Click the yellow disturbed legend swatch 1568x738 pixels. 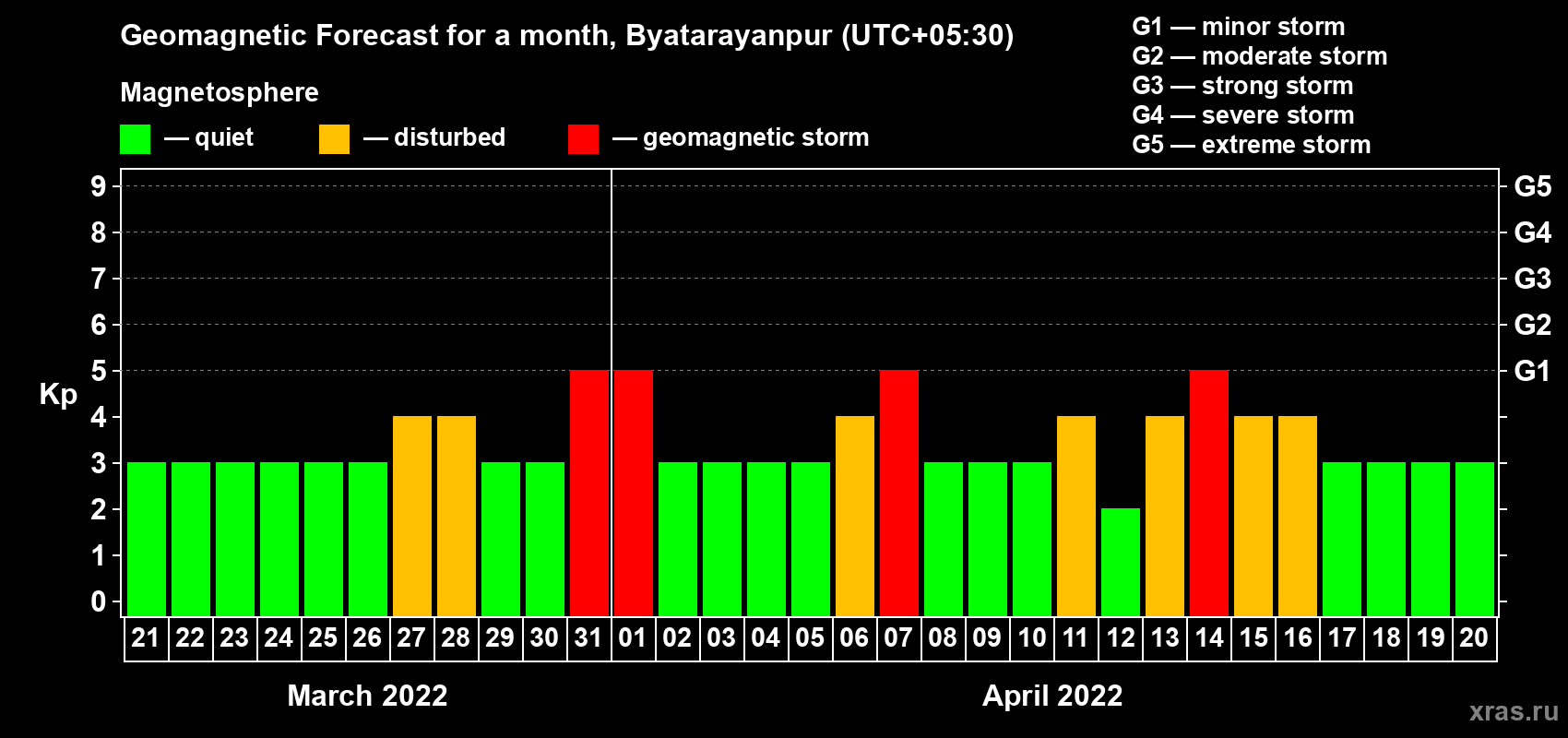click(x=334, y=139)
